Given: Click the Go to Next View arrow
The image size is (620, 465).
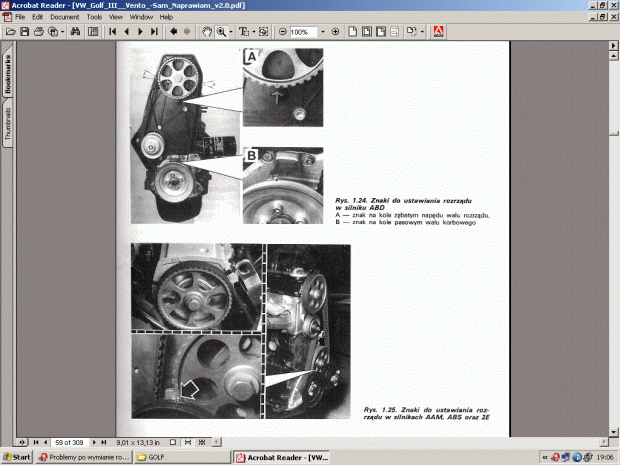Looking at the screenshot, I should (x=187, y=32).
